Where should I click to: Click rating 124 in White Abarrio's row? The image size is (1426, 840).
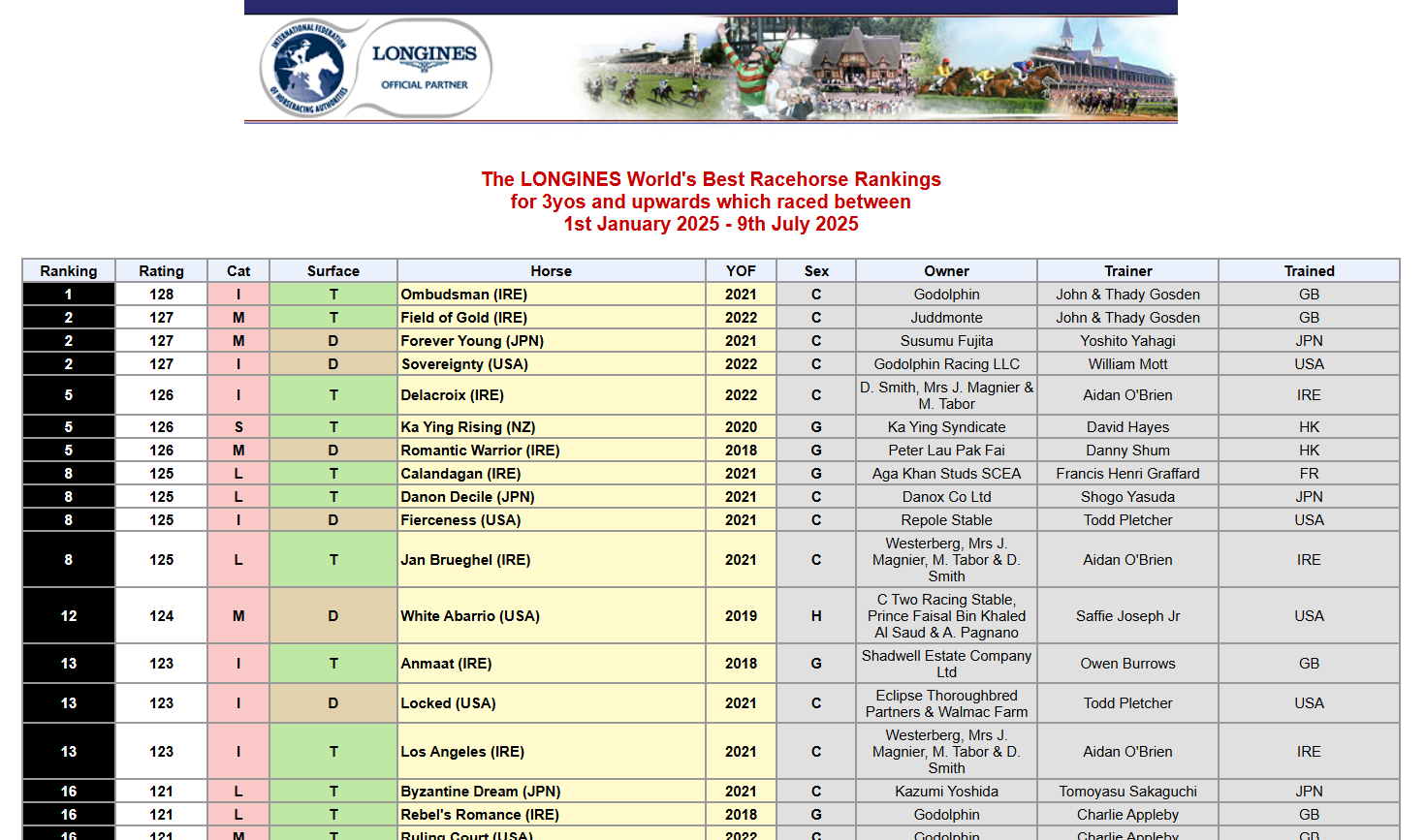click(x=162, y=616)
